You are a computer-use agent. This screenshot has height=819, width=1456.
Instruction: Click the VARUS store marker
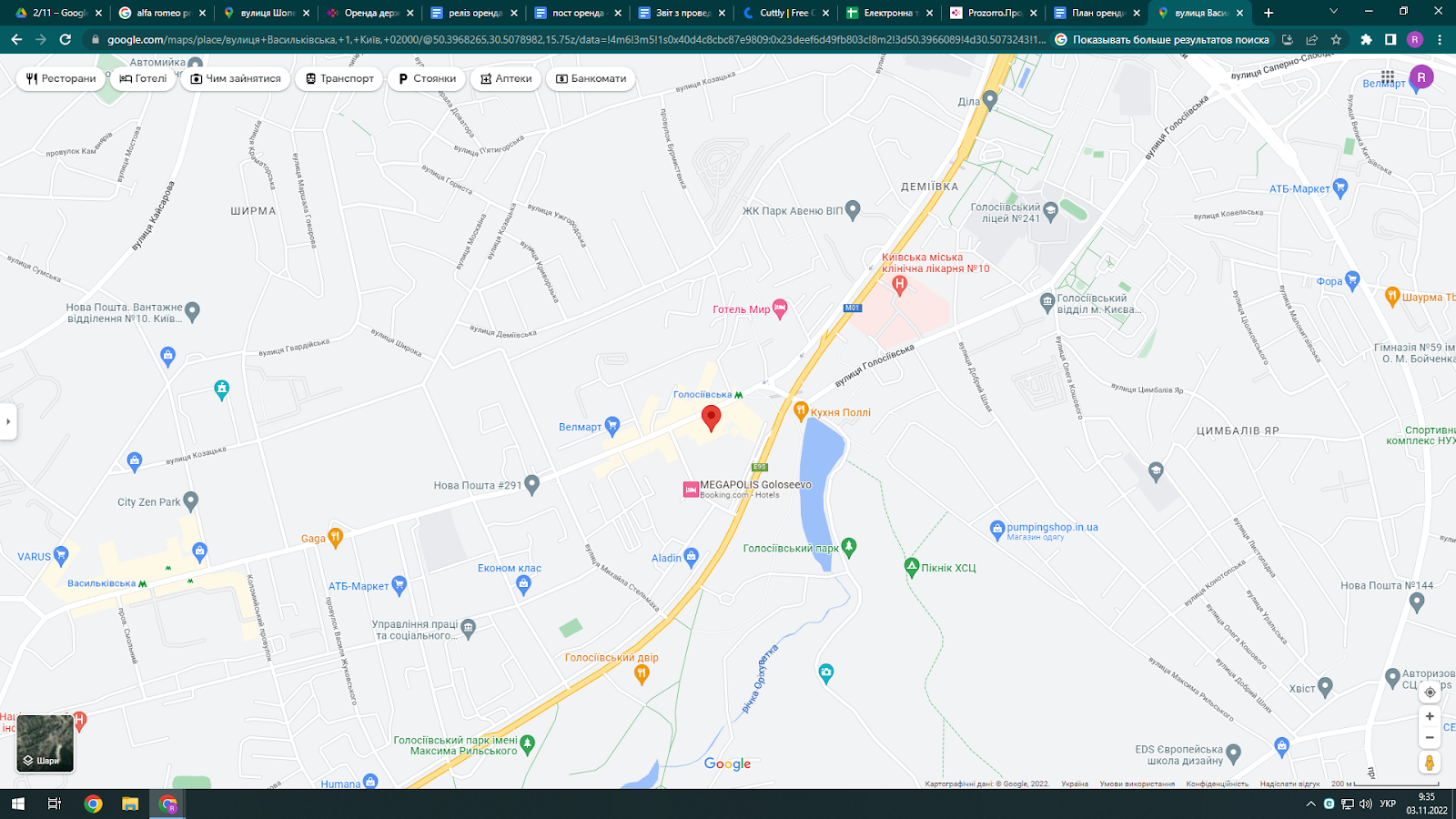[61, 555]
